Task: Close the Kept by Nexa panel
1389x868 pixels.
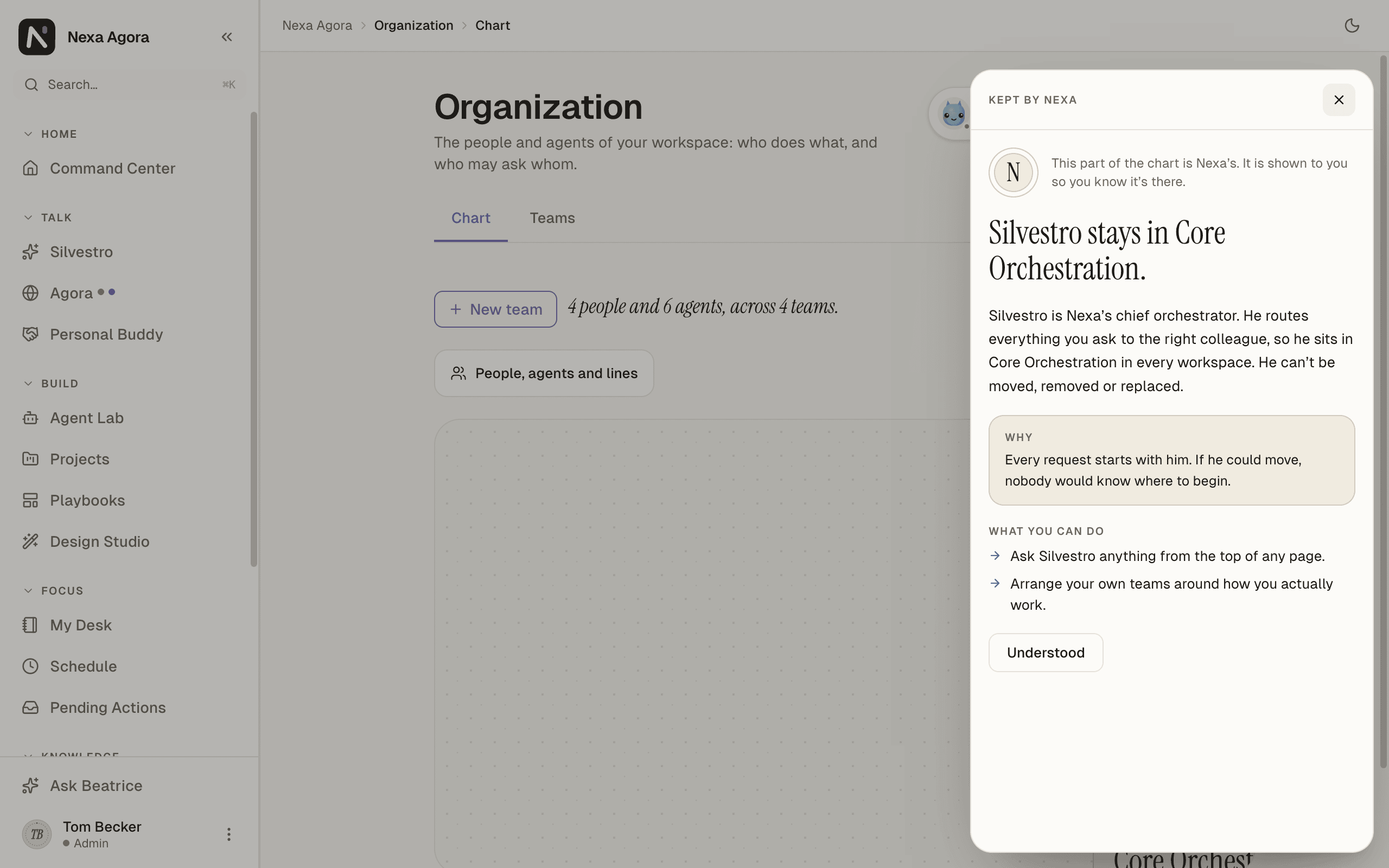Action: (1339, 100)
